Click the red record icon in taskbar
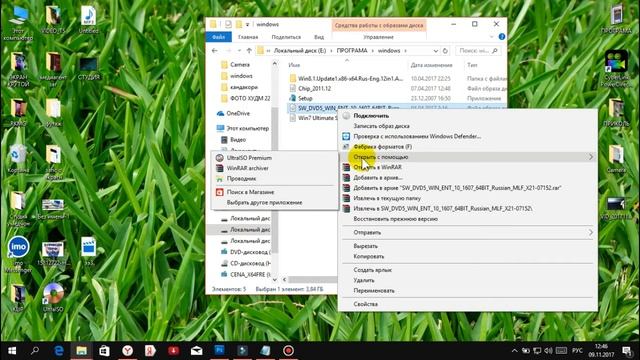The height and width of the screenshot is (360, 640). pos(288,350)
